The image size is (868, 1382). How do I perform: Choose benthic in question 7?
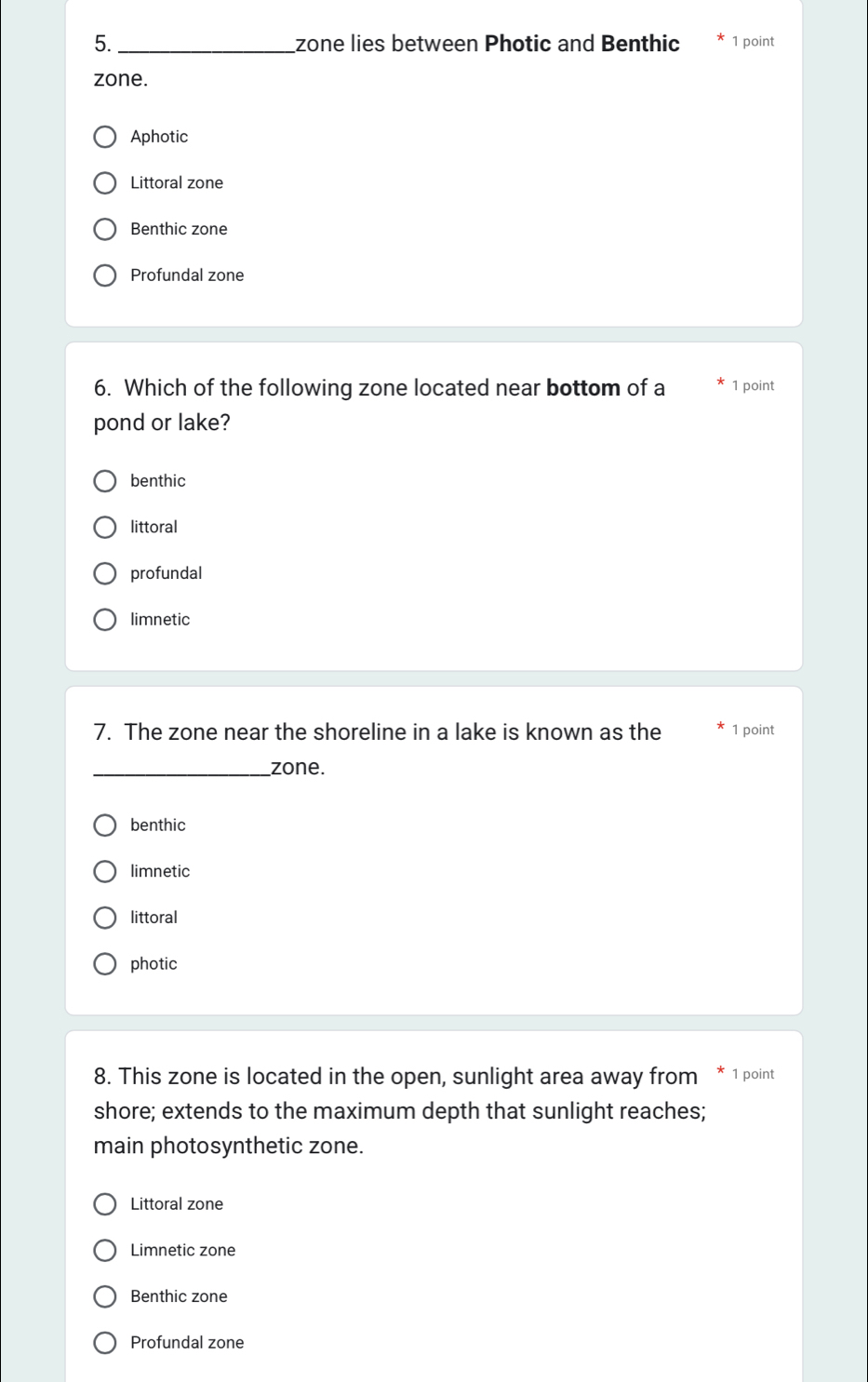(x=105, y=825)
